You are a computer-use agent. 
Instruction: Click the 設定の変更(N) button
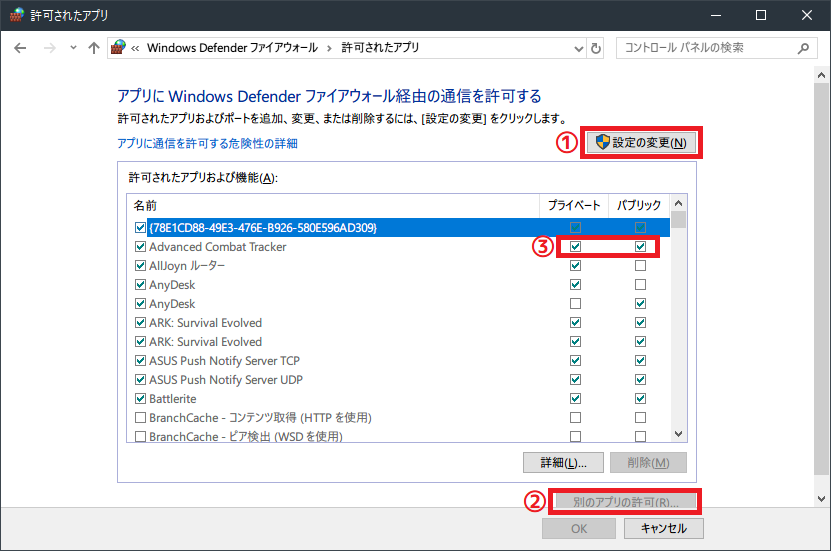coord(641,143)
